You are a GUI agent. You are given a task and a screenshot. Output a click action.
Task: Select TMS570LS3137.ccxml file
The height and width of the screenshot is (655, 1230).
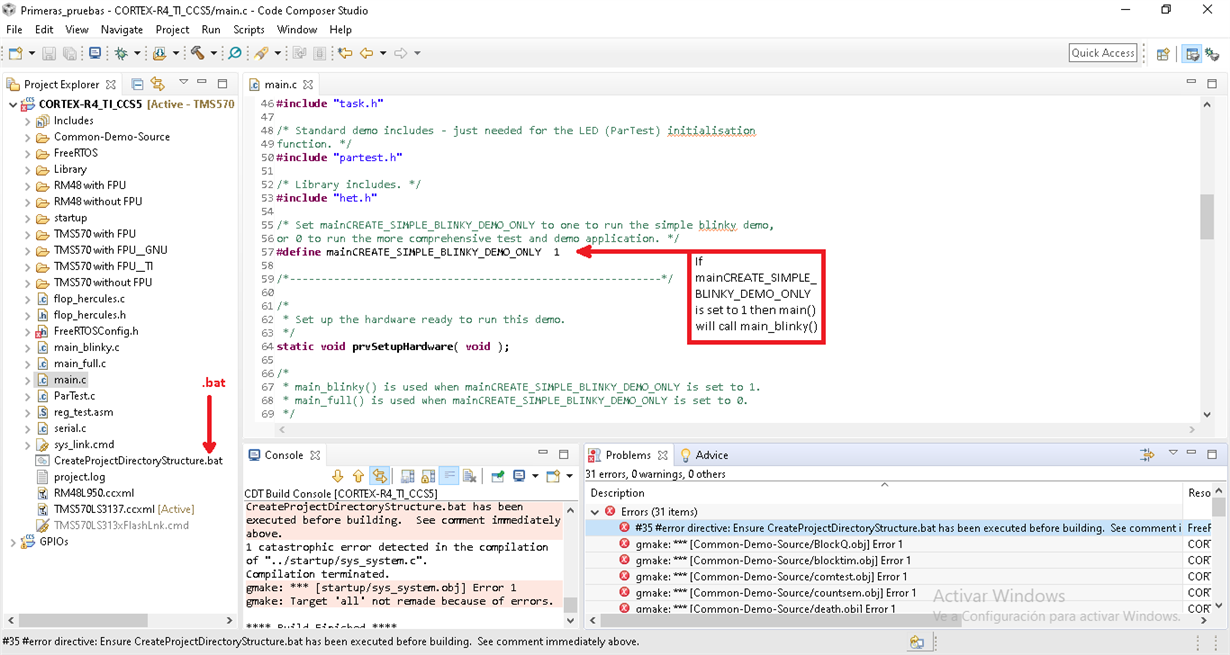115,509
